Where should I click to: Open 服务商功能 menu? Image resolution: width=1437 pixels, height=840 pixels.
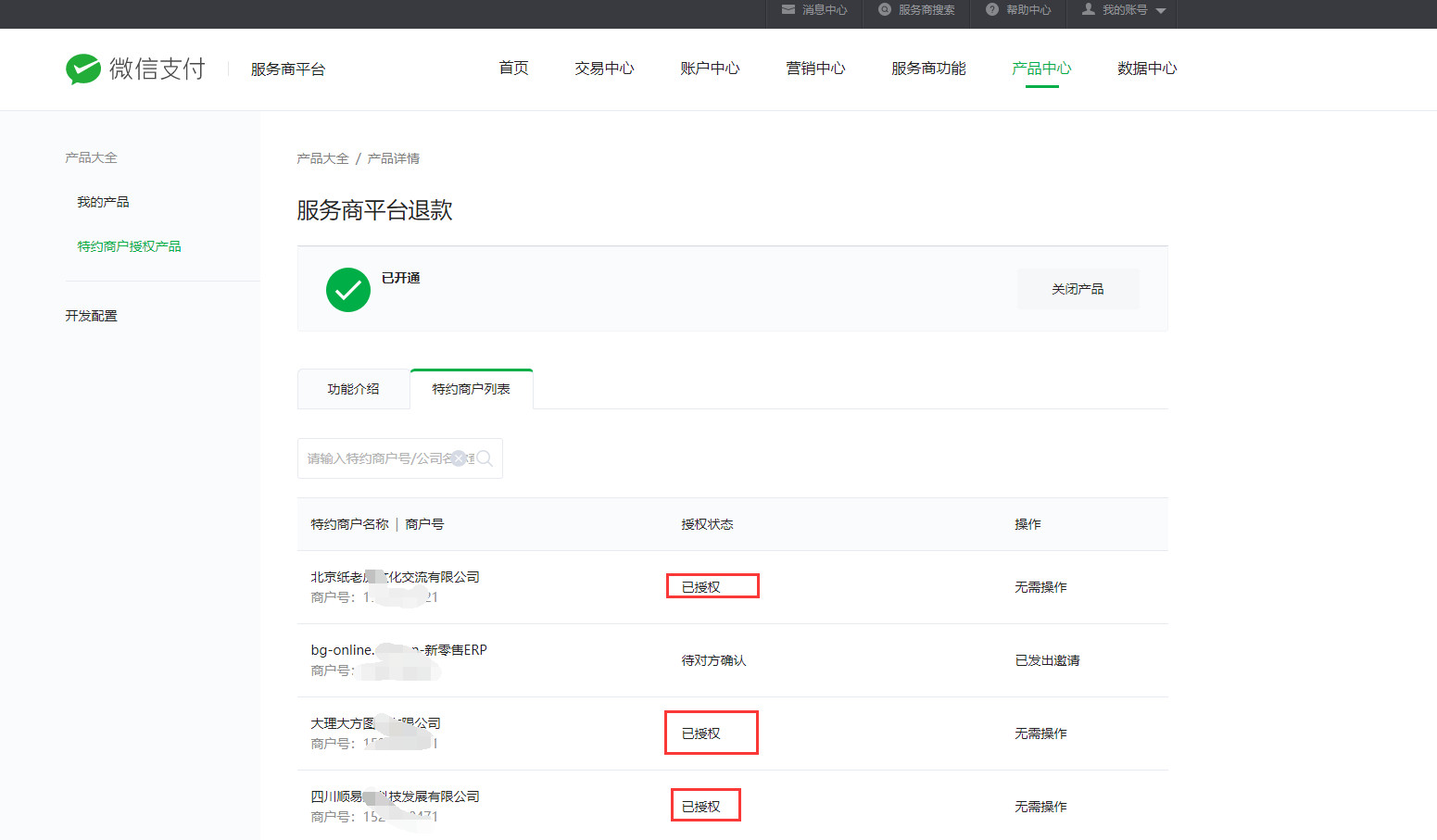(928, 69)
